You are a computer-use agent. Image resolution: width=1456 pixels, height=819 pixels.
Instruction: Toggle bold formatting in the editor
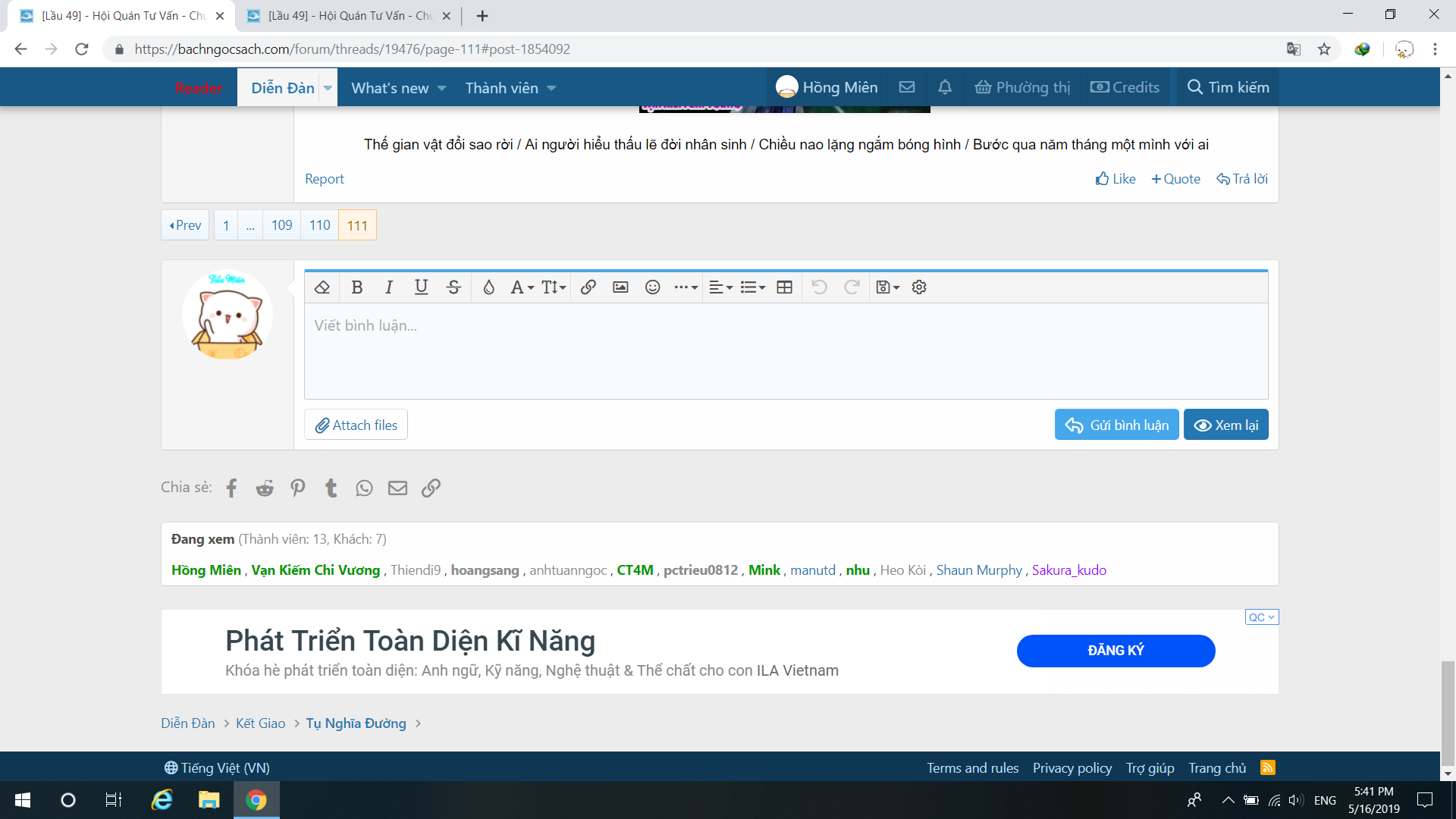click(x=357, y=287)
